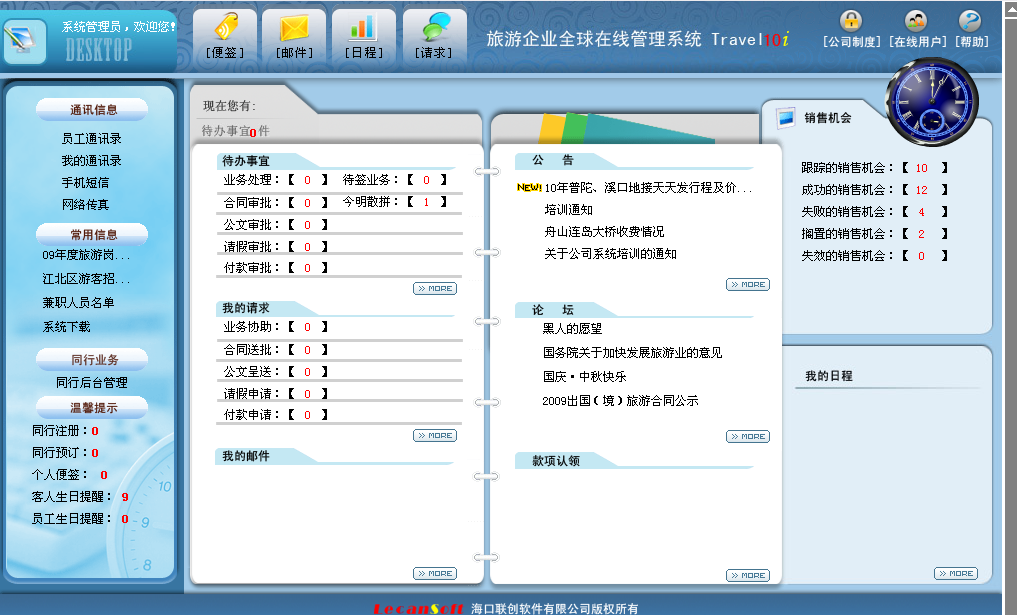Click the 公文呈送 count
1017x615 pixels.
(x=307, y=372)
